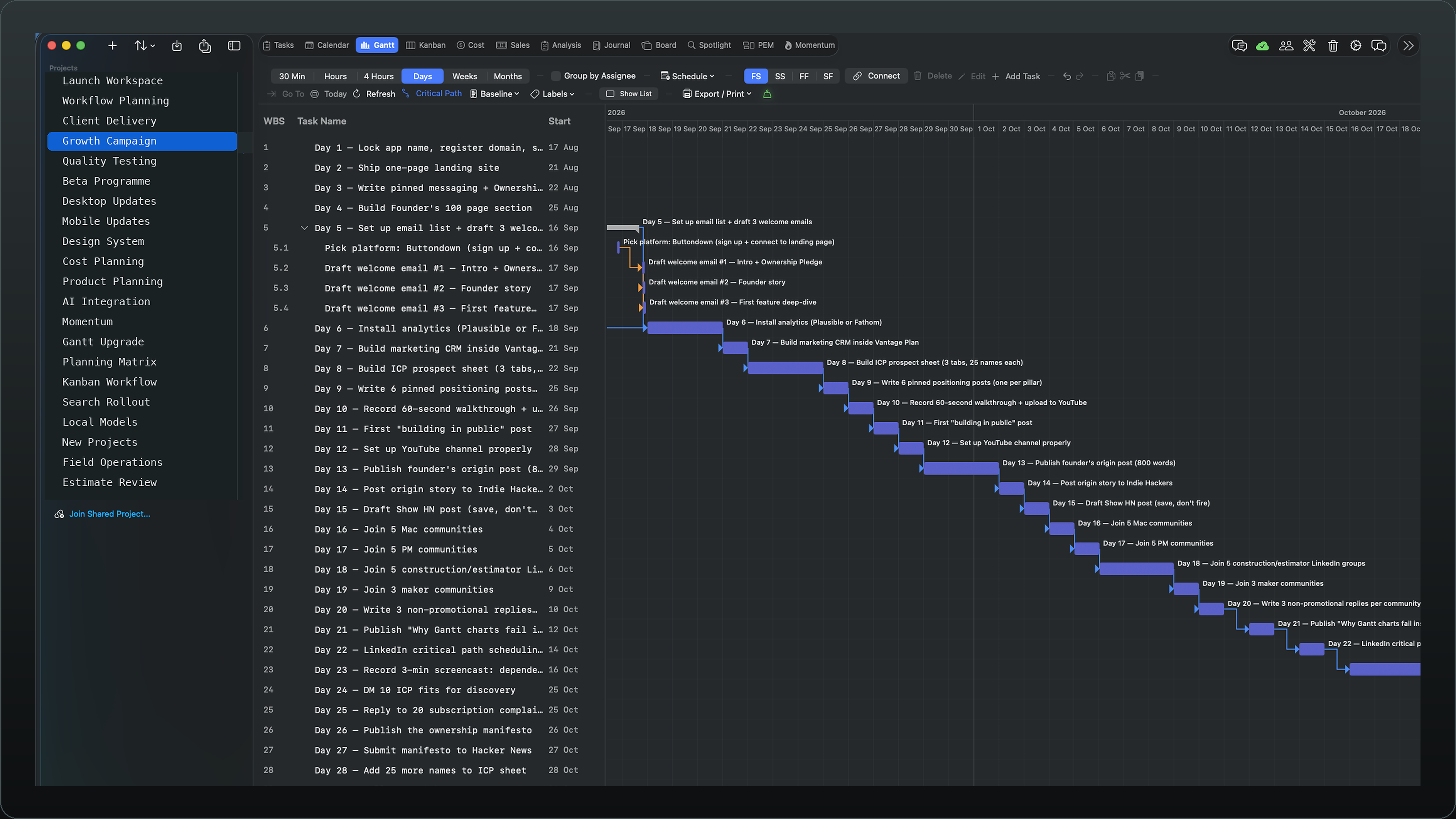Click Add Task button
The width and height of the screenshot is (1456, 819).
1016,76
